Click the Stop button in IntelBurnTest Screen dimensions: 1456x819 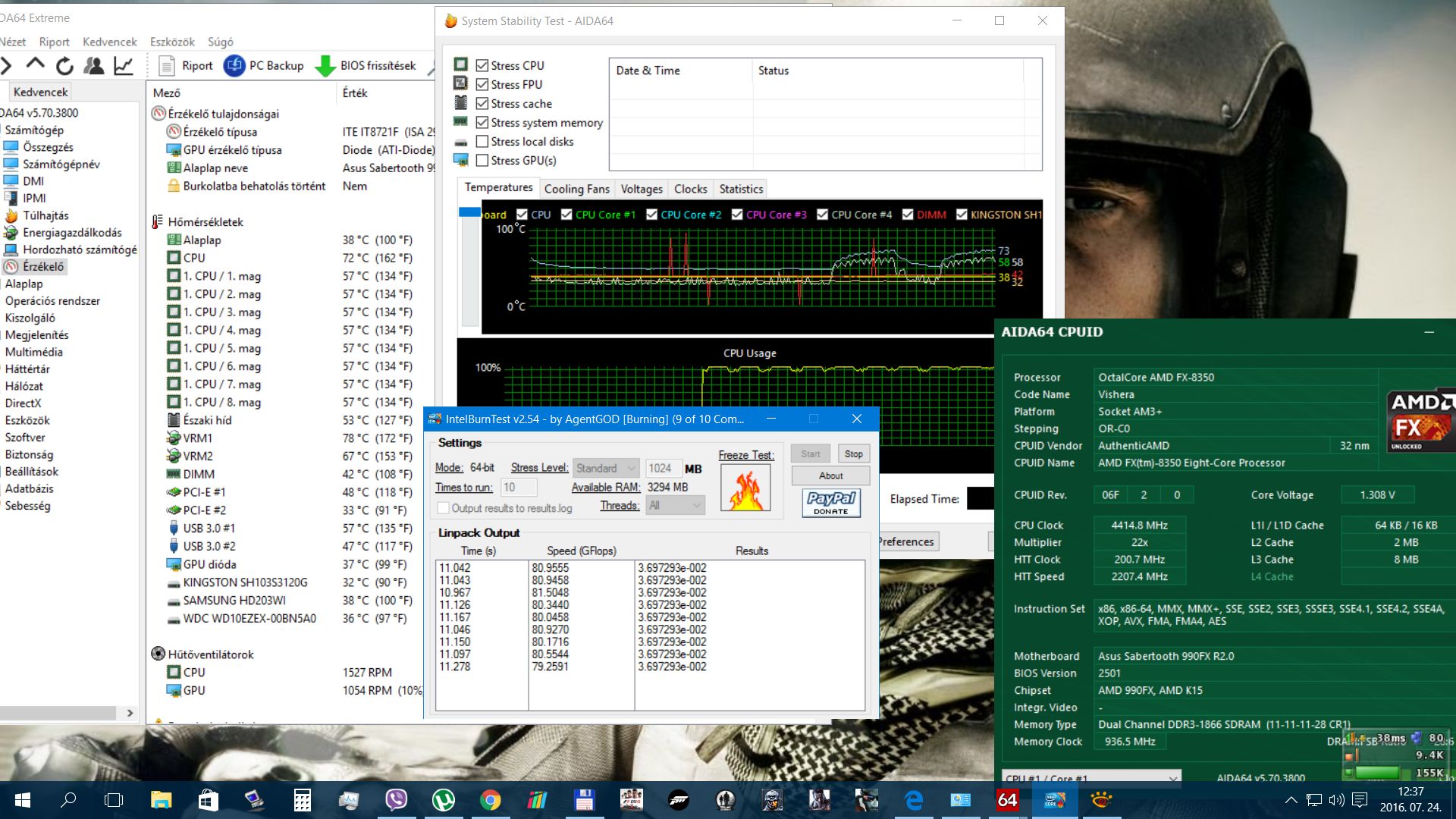853,453
